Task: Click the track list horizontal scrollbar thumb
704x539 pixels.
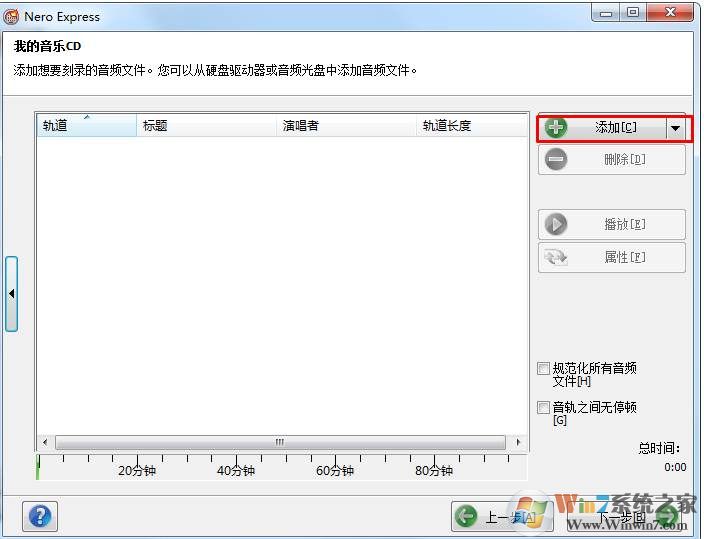Action: (x=280, y=442)
